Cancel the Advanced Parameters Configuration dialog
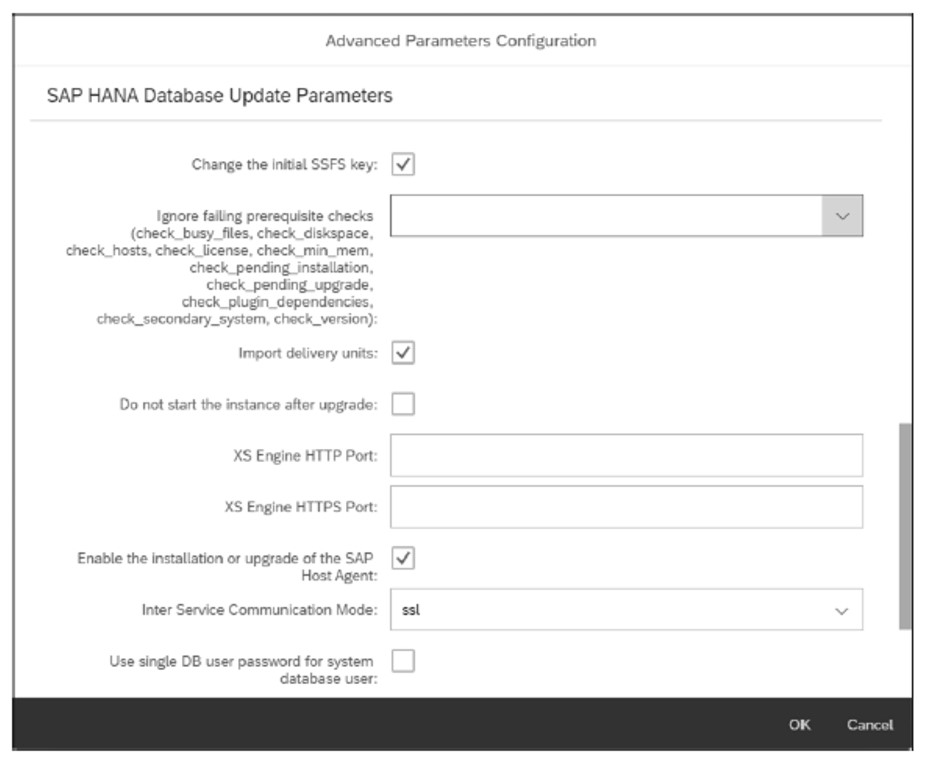The image size is (929, 765). click(x=869, y=725)
